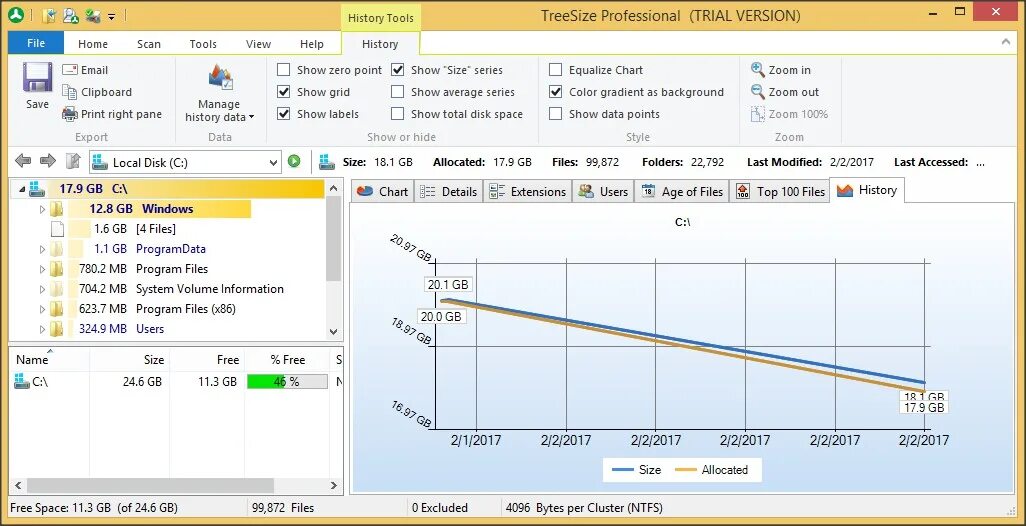Click the drive list horizontal scrollbar right arrow
Viewport: 1026px width, 526px height.
tap(334, 485)
